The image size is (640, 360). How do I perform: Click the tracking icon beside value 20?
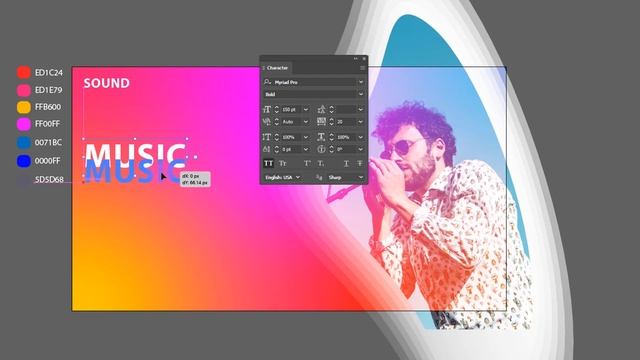click(322, 122)
